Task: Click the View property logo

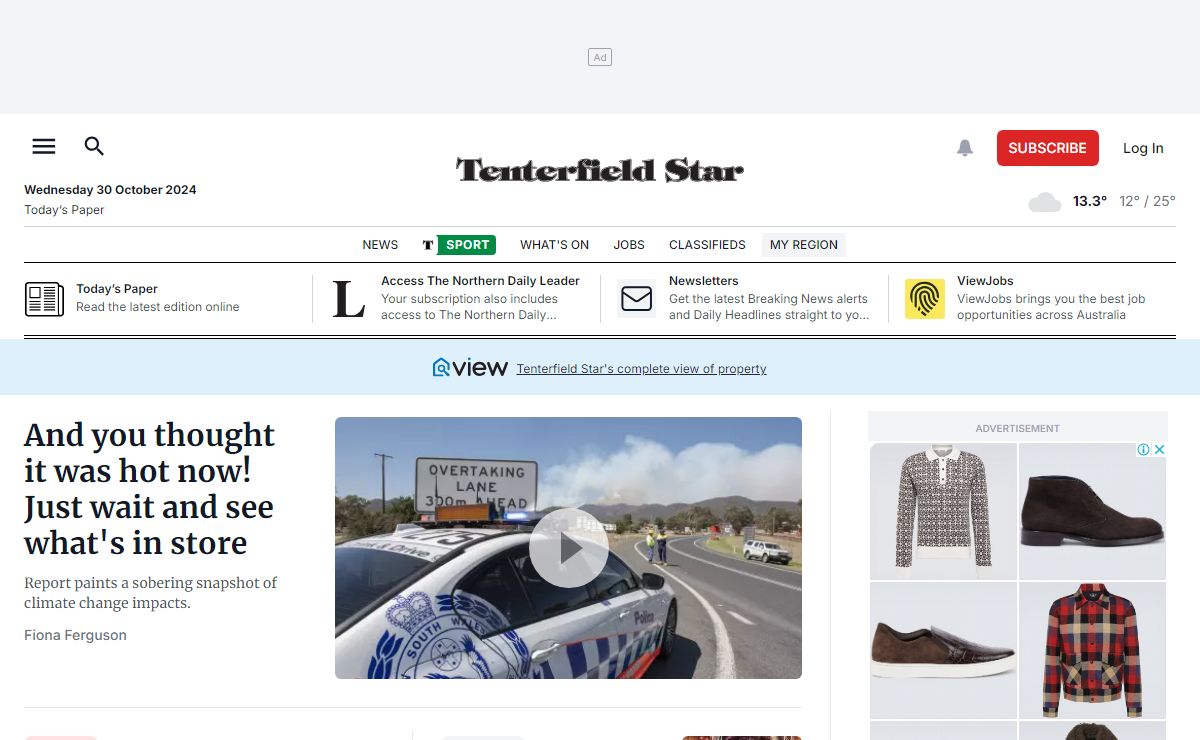Action: pyautogui.click(x=470, y=367)
